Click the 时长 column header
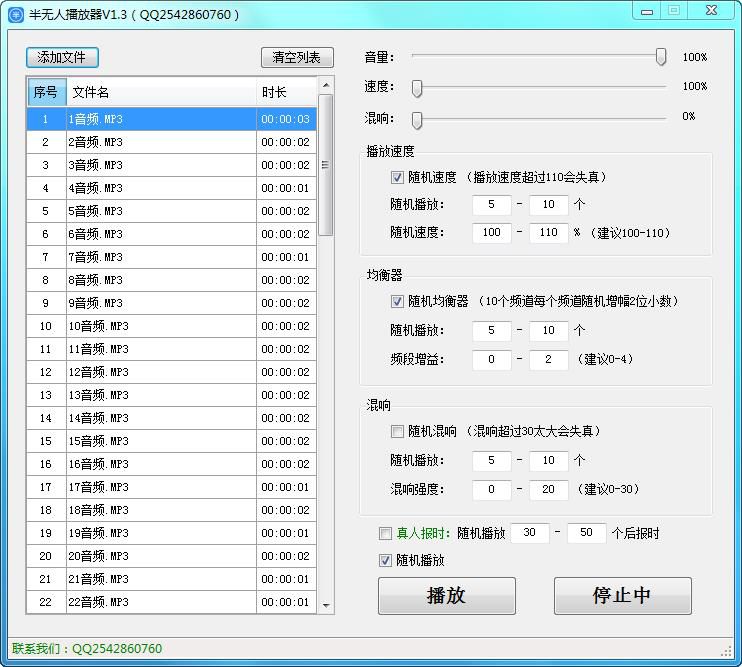The height and width of the screenshot is (667, 742). pos(286,92)
